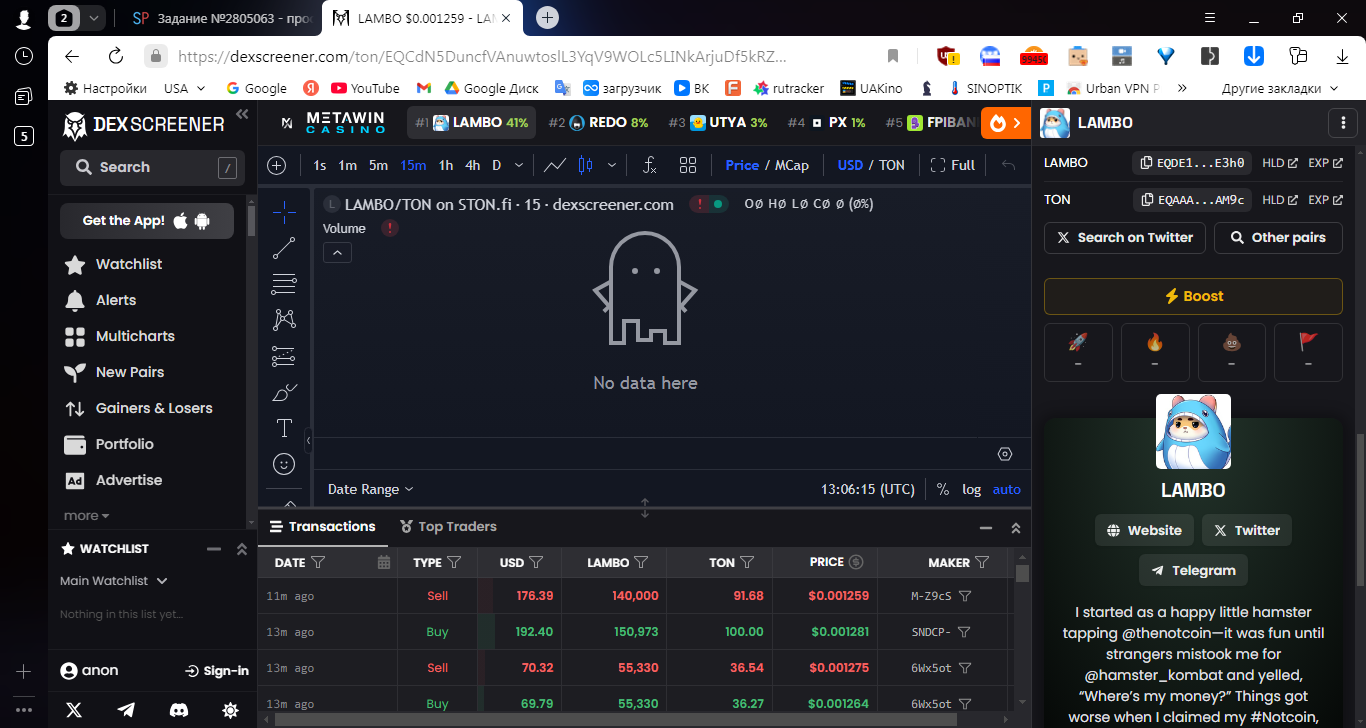The width and height of the screenshot is (1366, 728).
Task: Open the emoji sticker tool
Action: pos(284,464)
